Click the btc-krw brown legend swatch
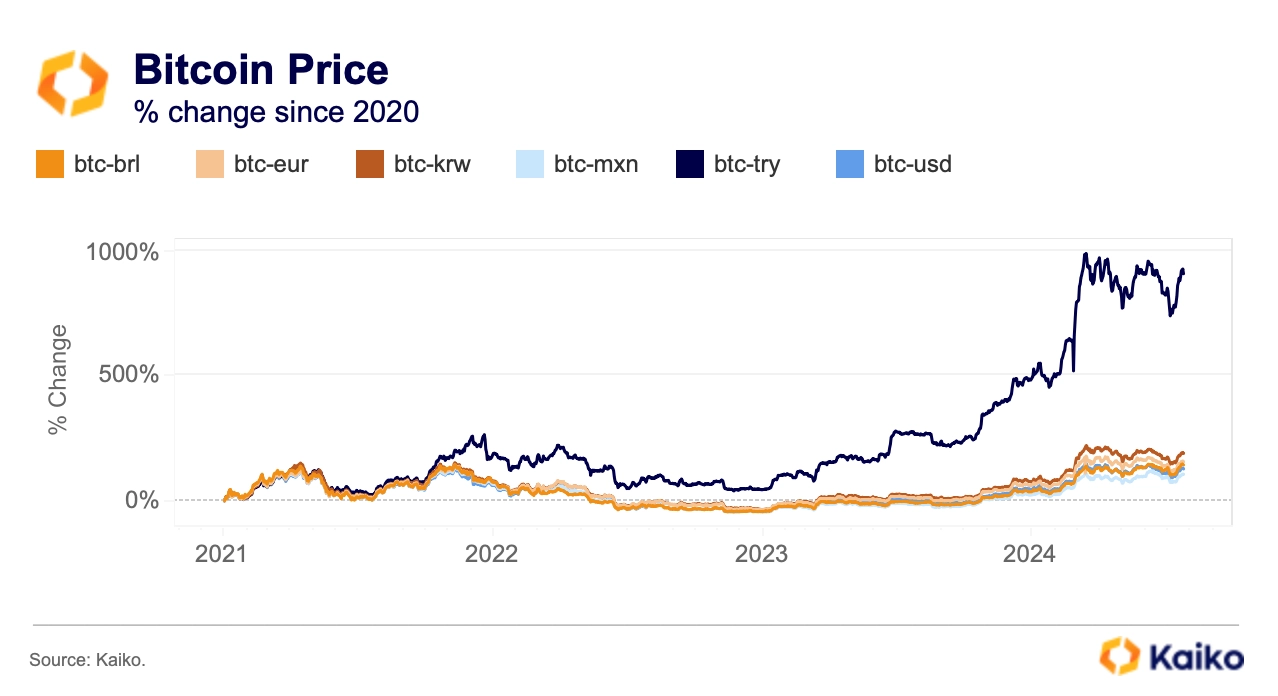This screenshot has height=696, width=1278. [x=370, y=164]
